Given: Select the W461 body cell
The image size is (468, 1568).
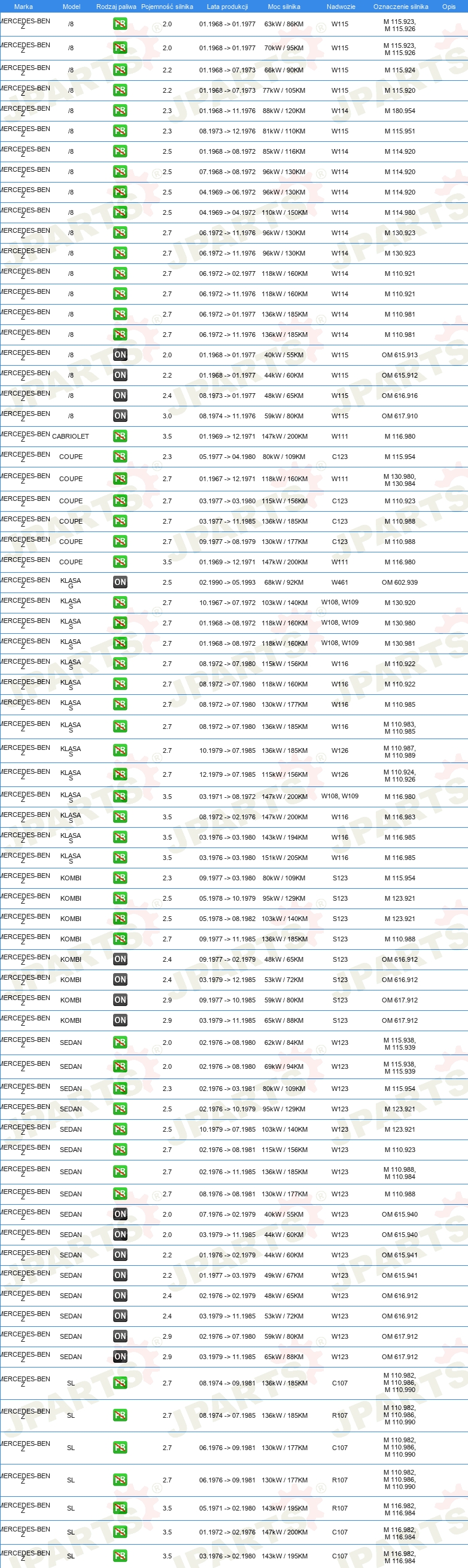Looking at the screenshot, I should pyautogui.click(x=339, y=582).
